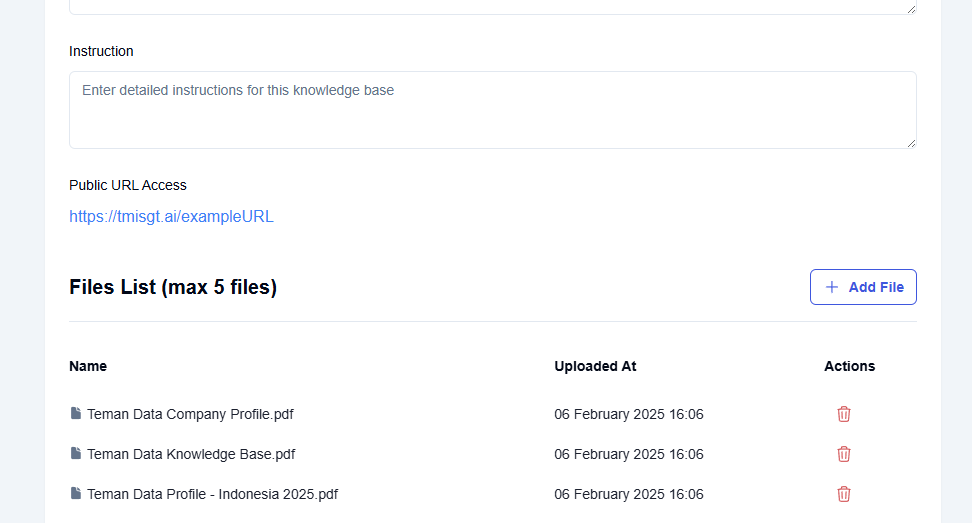Click the Files List heading

coord(173,288)
